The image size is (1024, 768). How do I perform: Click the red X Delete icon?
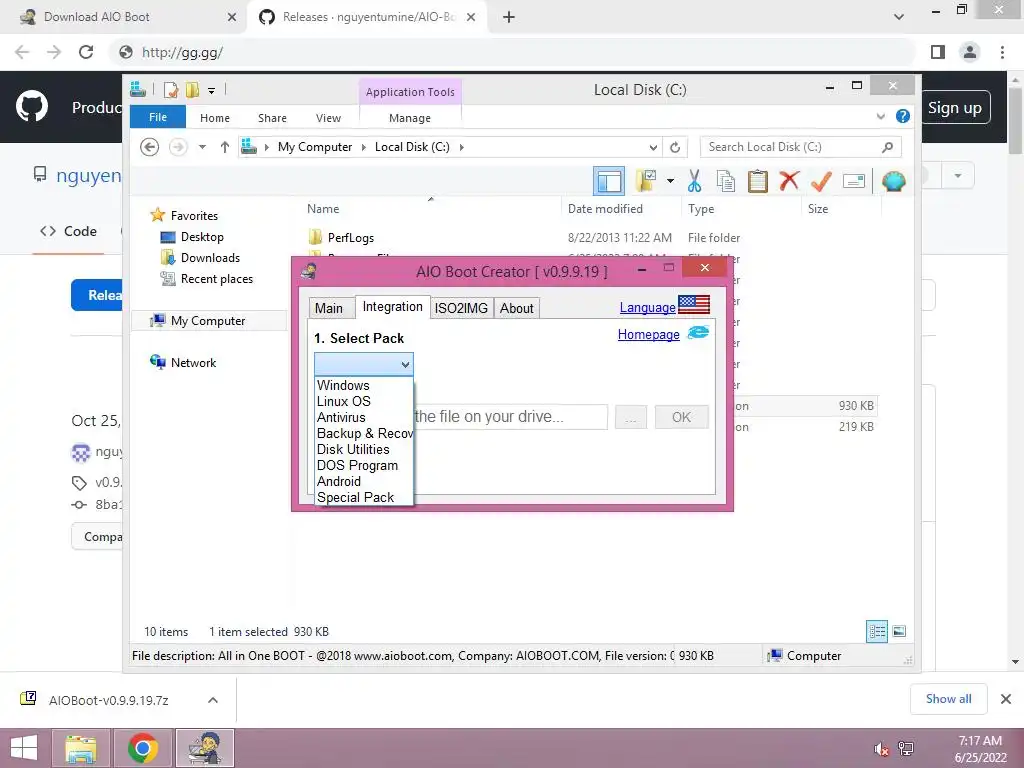click(790, 180)
